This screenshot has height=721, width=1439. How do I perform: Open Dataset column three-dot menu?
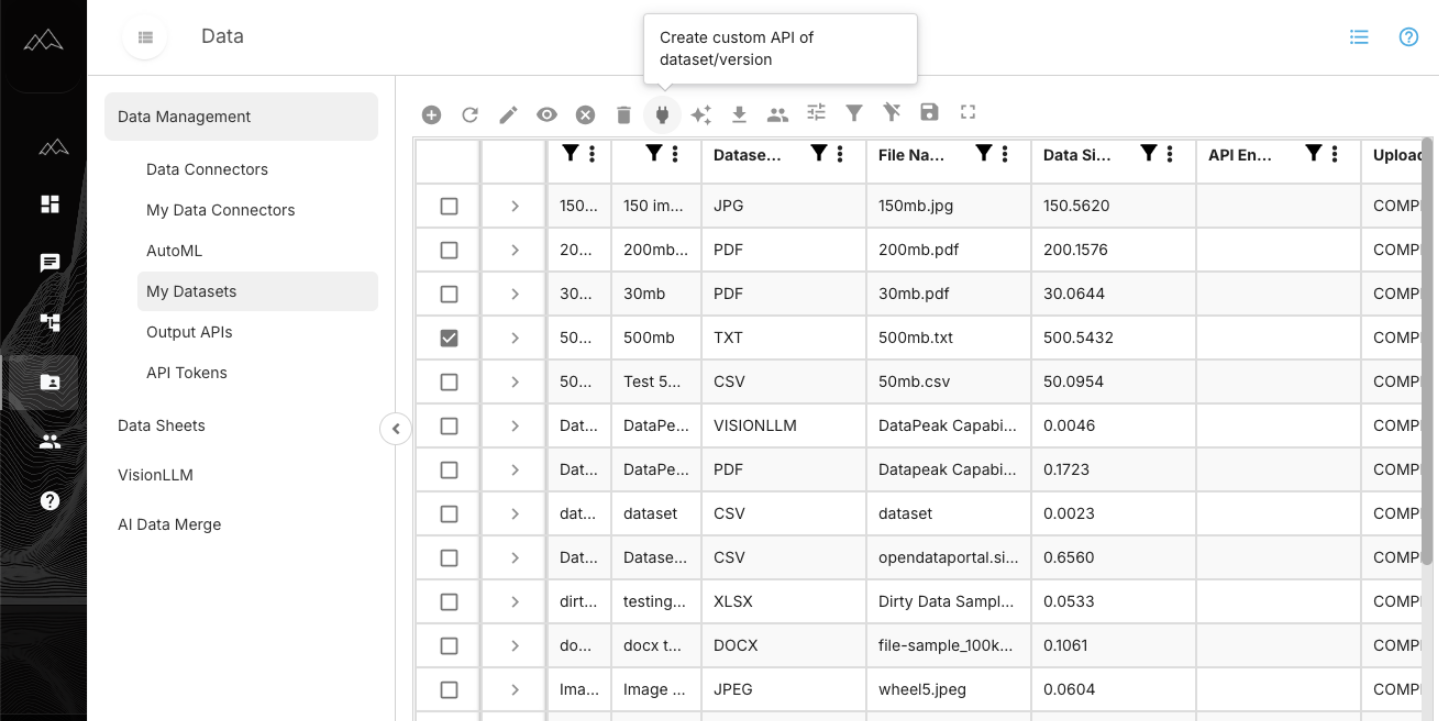[841, 153]
